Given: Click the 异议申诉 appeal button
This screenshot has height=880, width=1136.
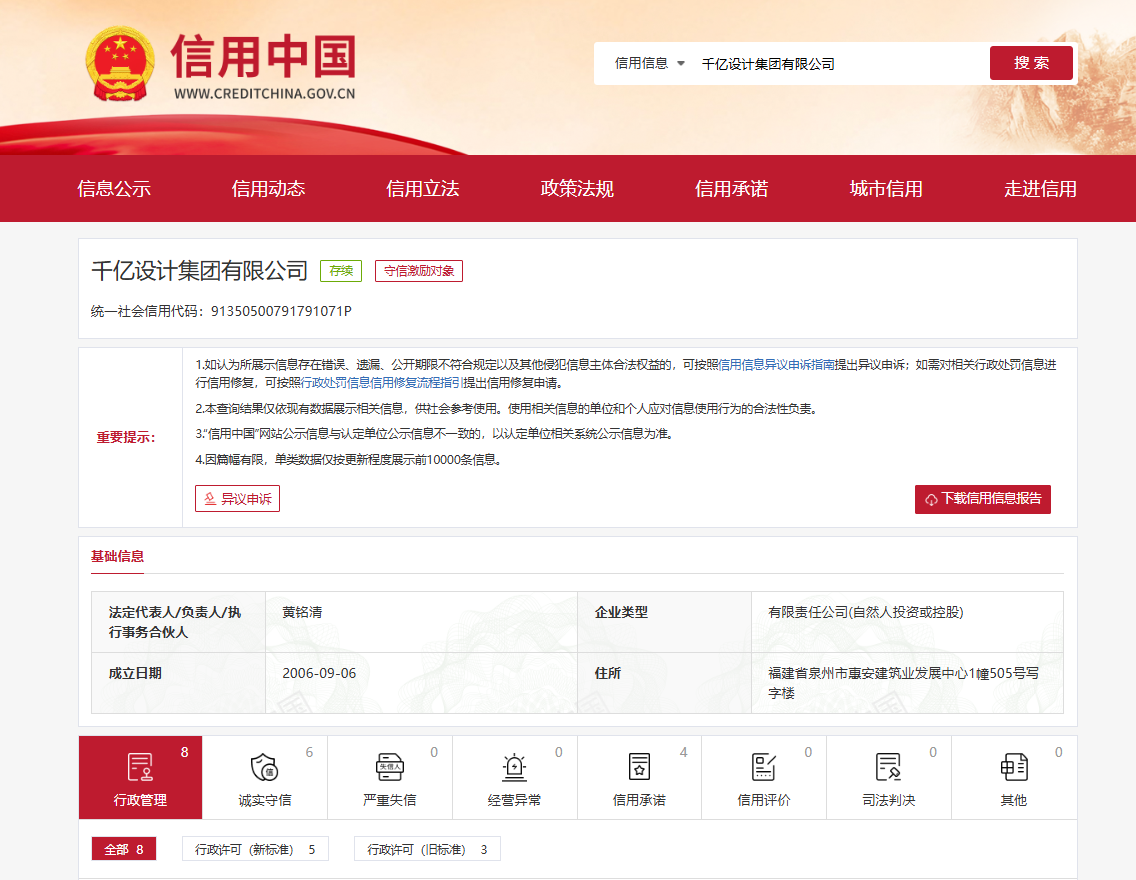Looking at the screenshot, I should pyautogui.click(x=237, y=499).
